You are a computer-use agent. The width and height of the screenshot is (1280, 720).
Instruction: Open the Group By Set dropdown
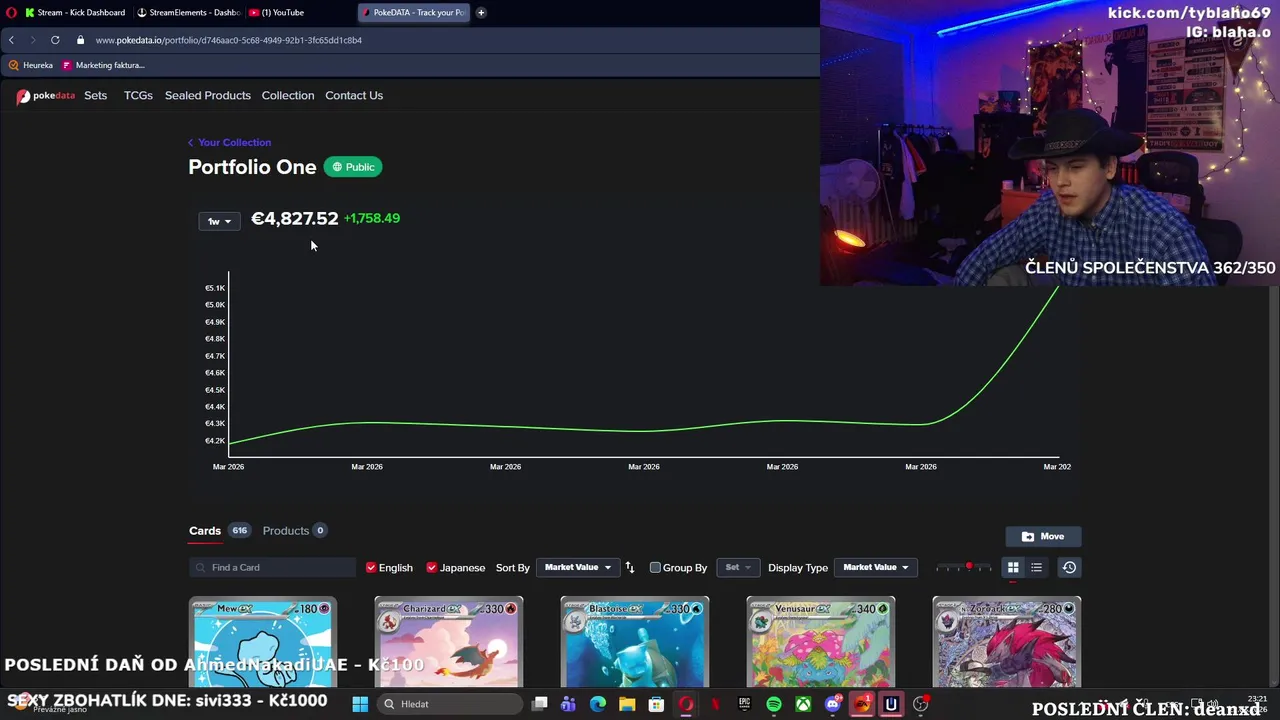tap(737, 568)
